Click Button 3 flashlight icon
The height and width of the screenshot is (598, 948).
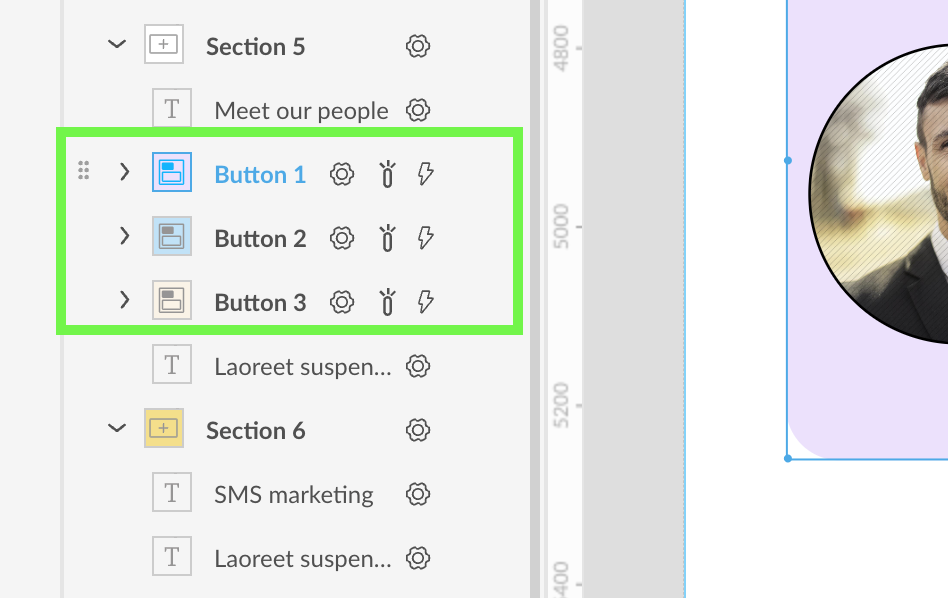click(x=387, y=303)
